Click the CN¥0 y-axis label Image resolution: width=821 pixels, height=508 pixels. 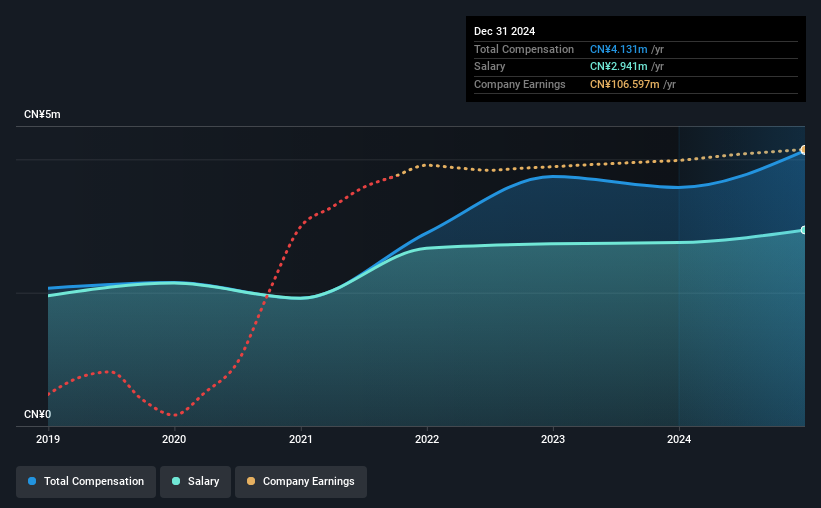[x=38, y=415]
